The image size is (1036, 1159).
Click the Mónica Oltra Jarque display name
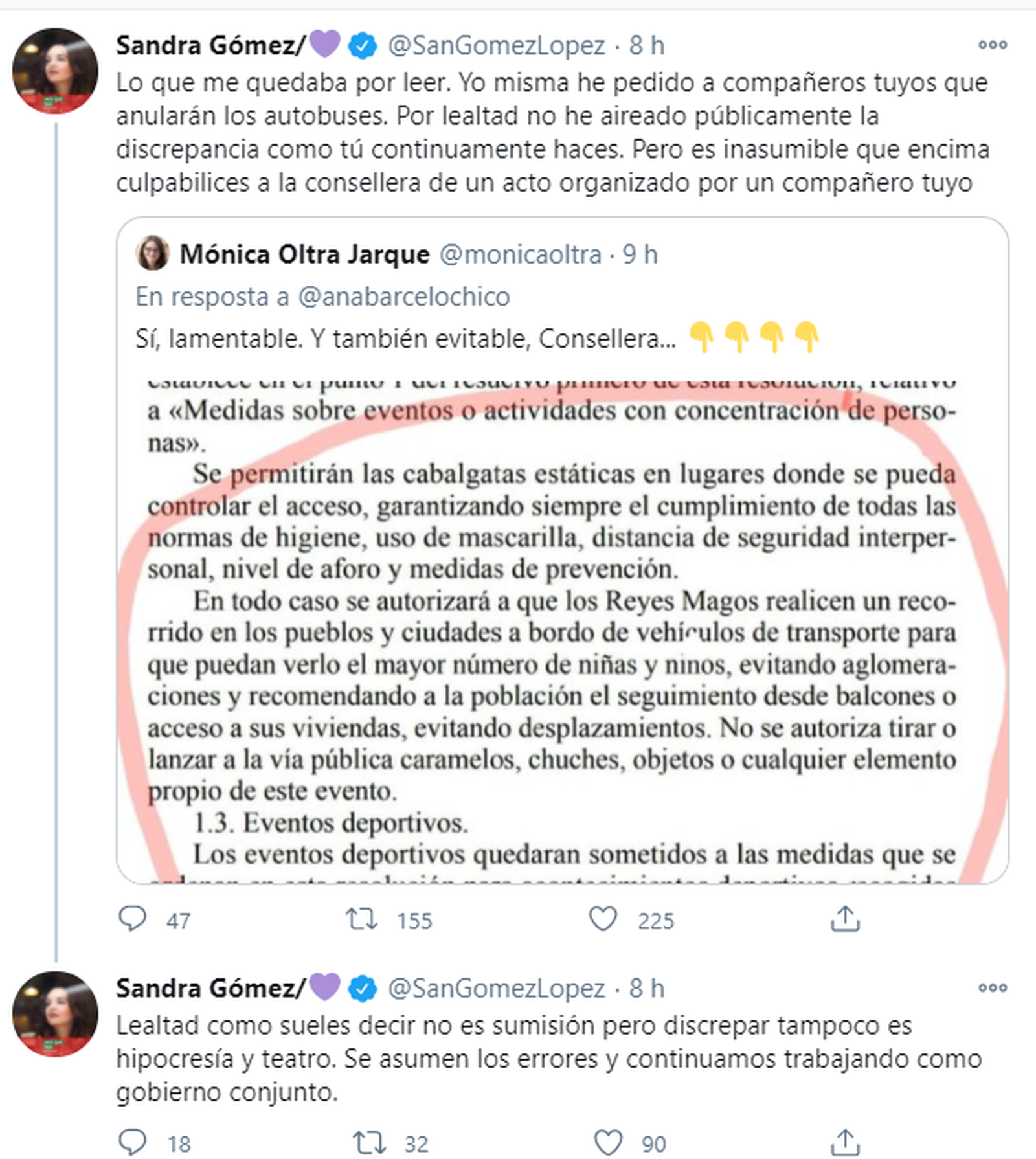pos(304,254)
